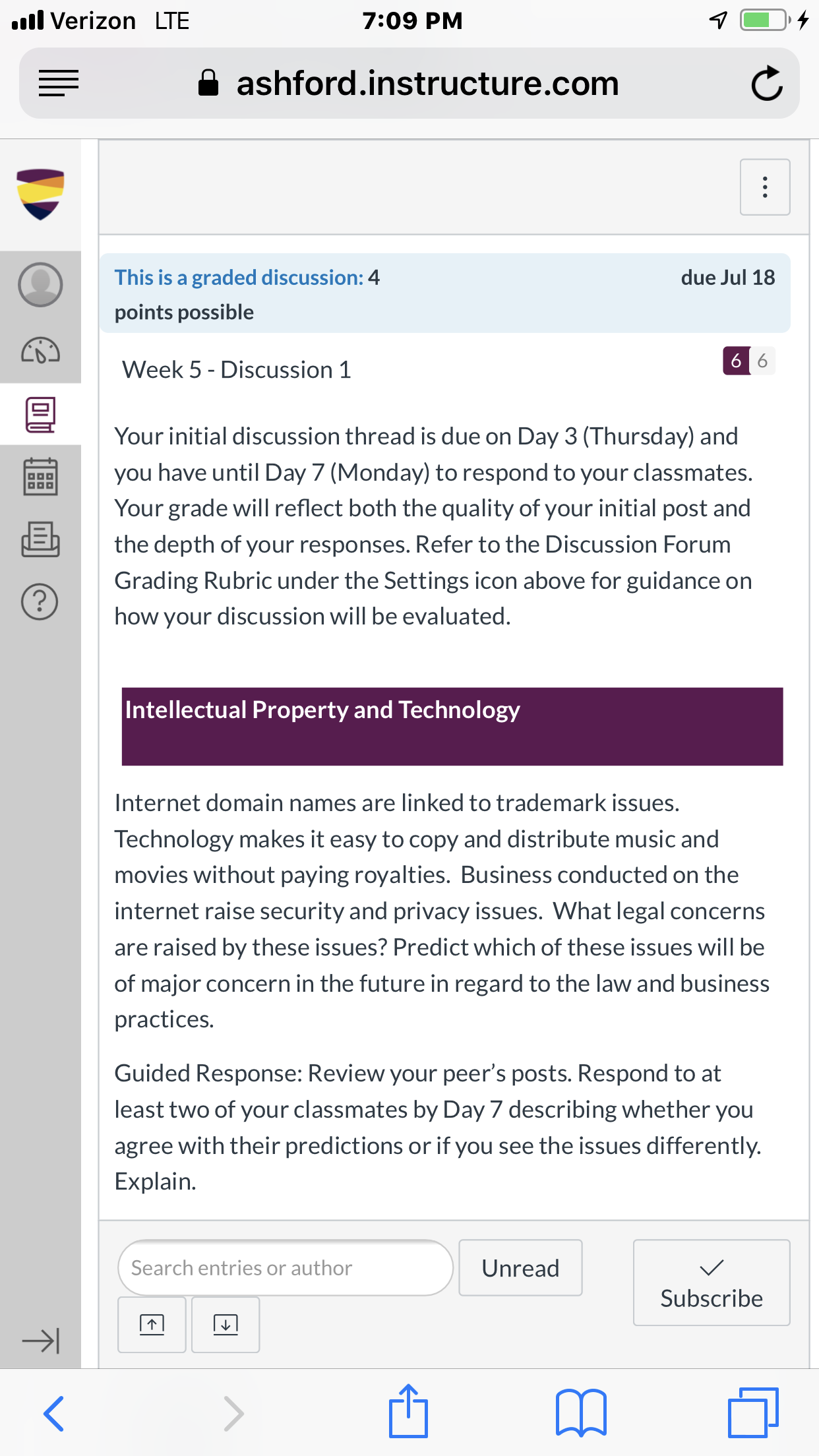This screenshot has height=1456, width=819.
Task: Collapse all replies with up-arrow button
Action: pos(152,1324)
